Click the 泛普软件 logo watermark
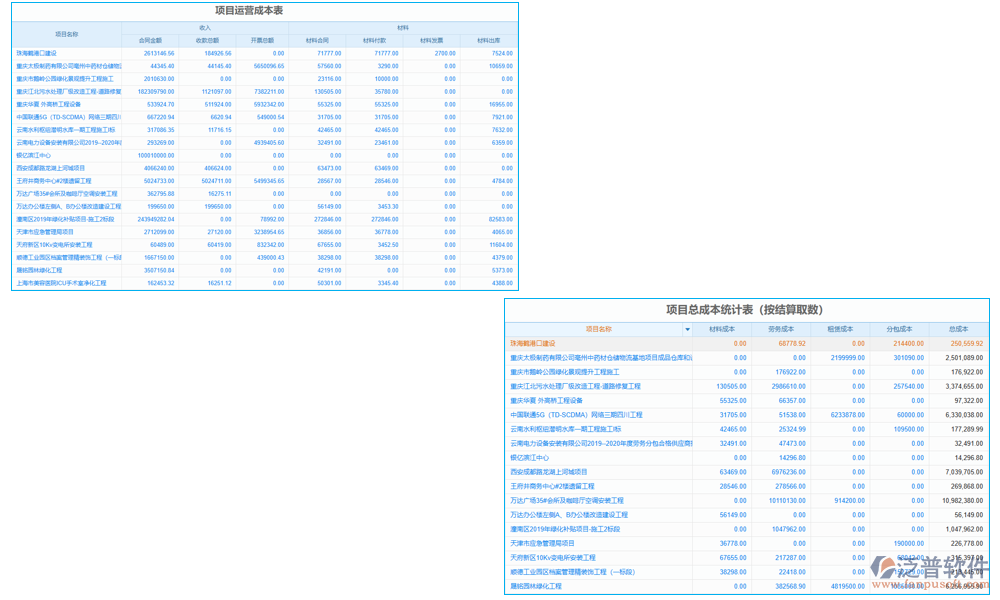This screenshot has width=1000, height=600. (x=929, y=570)
